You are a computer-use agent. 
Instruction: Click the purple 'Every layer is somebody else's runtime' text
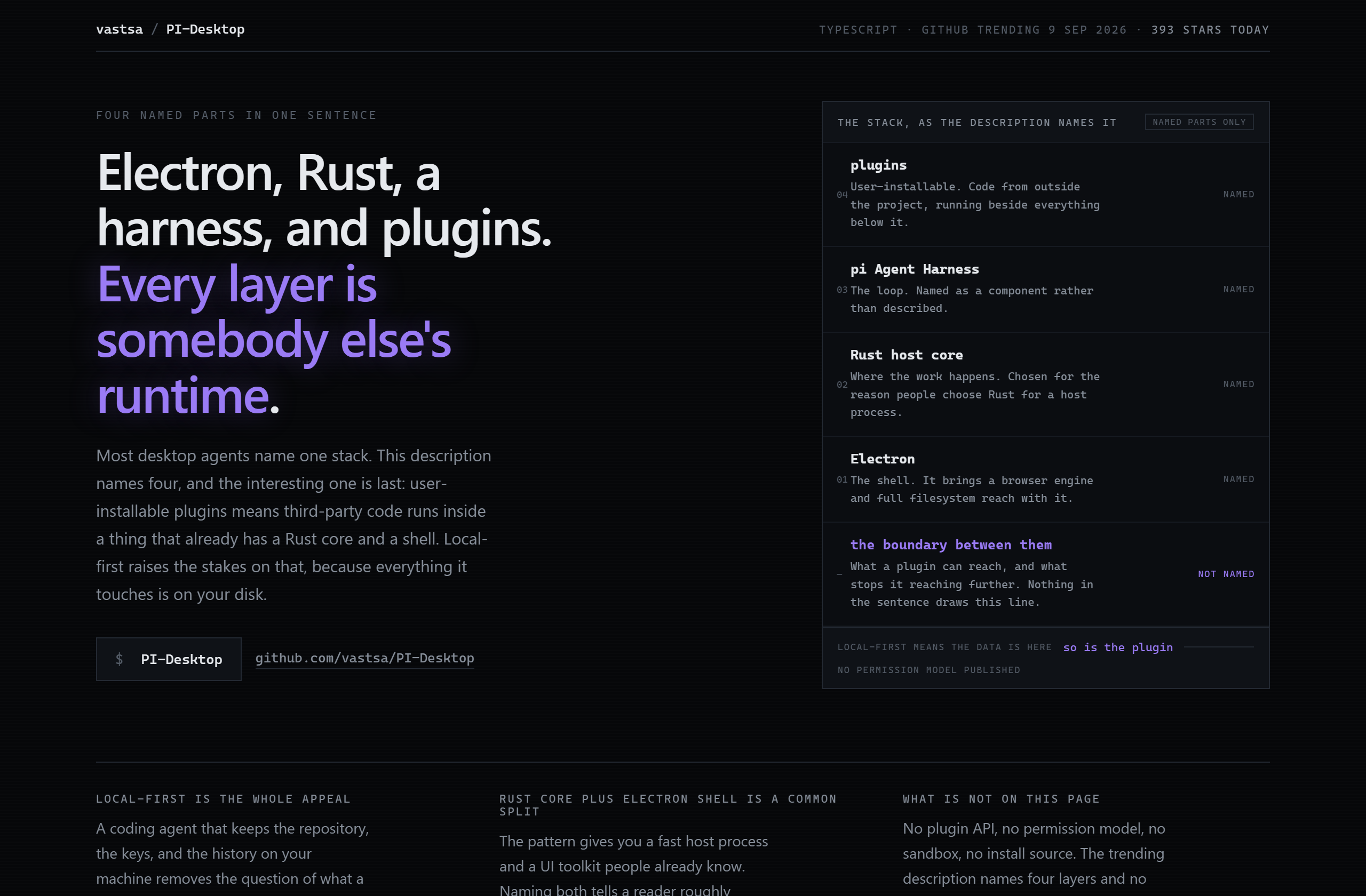tap(274, 339)
